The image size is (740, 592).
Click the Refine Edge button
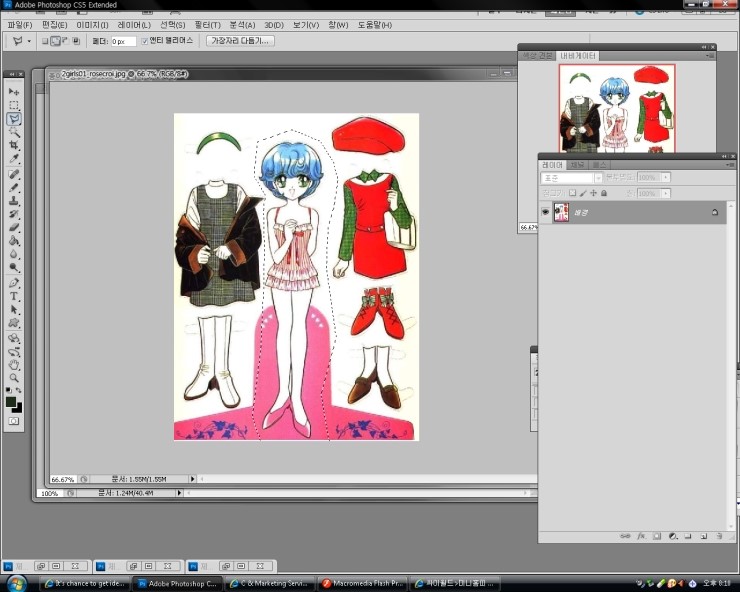coord(240,41)
